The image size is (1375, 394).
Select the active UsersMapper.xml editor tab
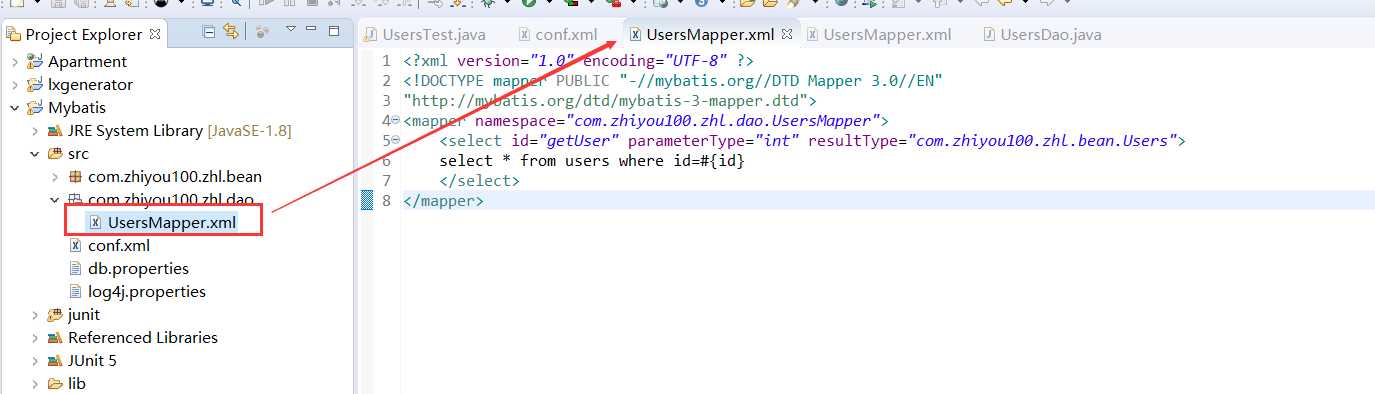tap(710, 34)
